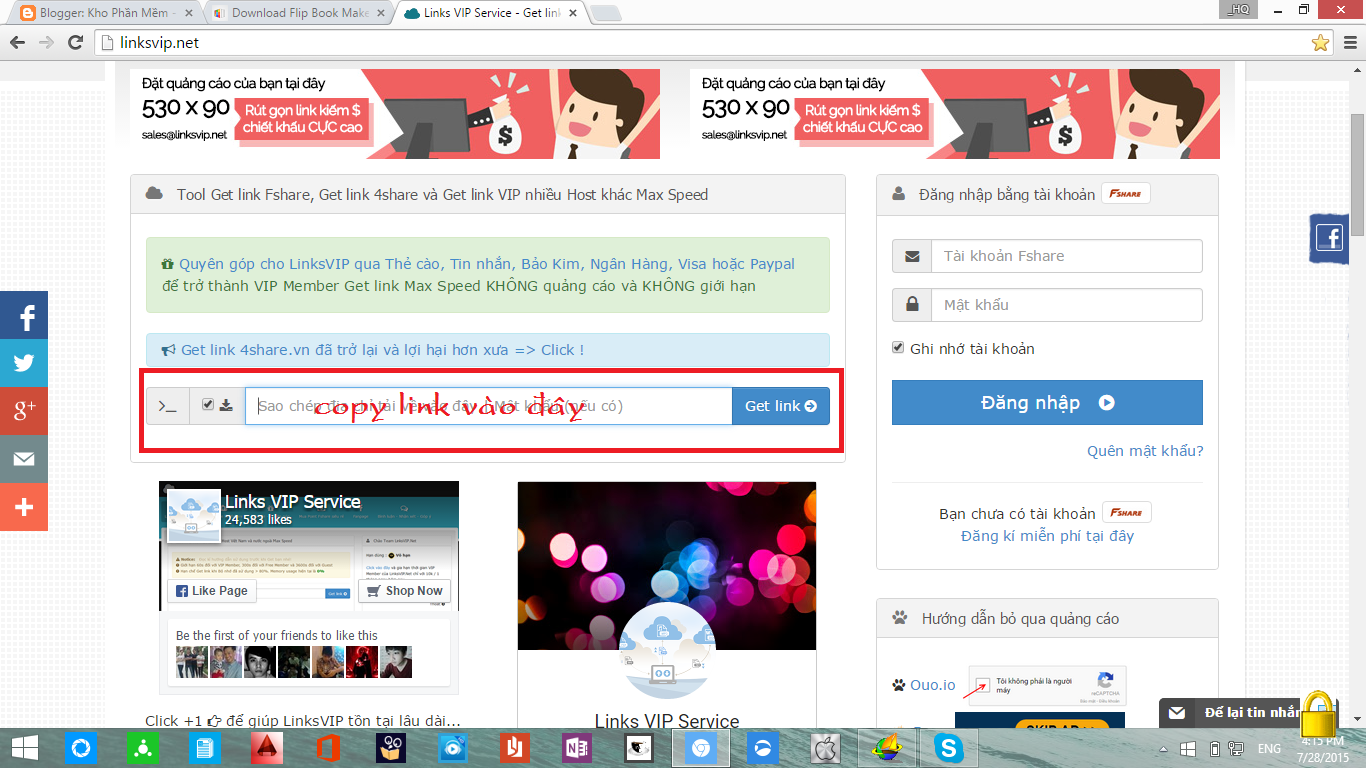This screenshot has height=768, width=1366.
Task: Click the right 530 x 90 advertisement banner
Action: point(955,114)
